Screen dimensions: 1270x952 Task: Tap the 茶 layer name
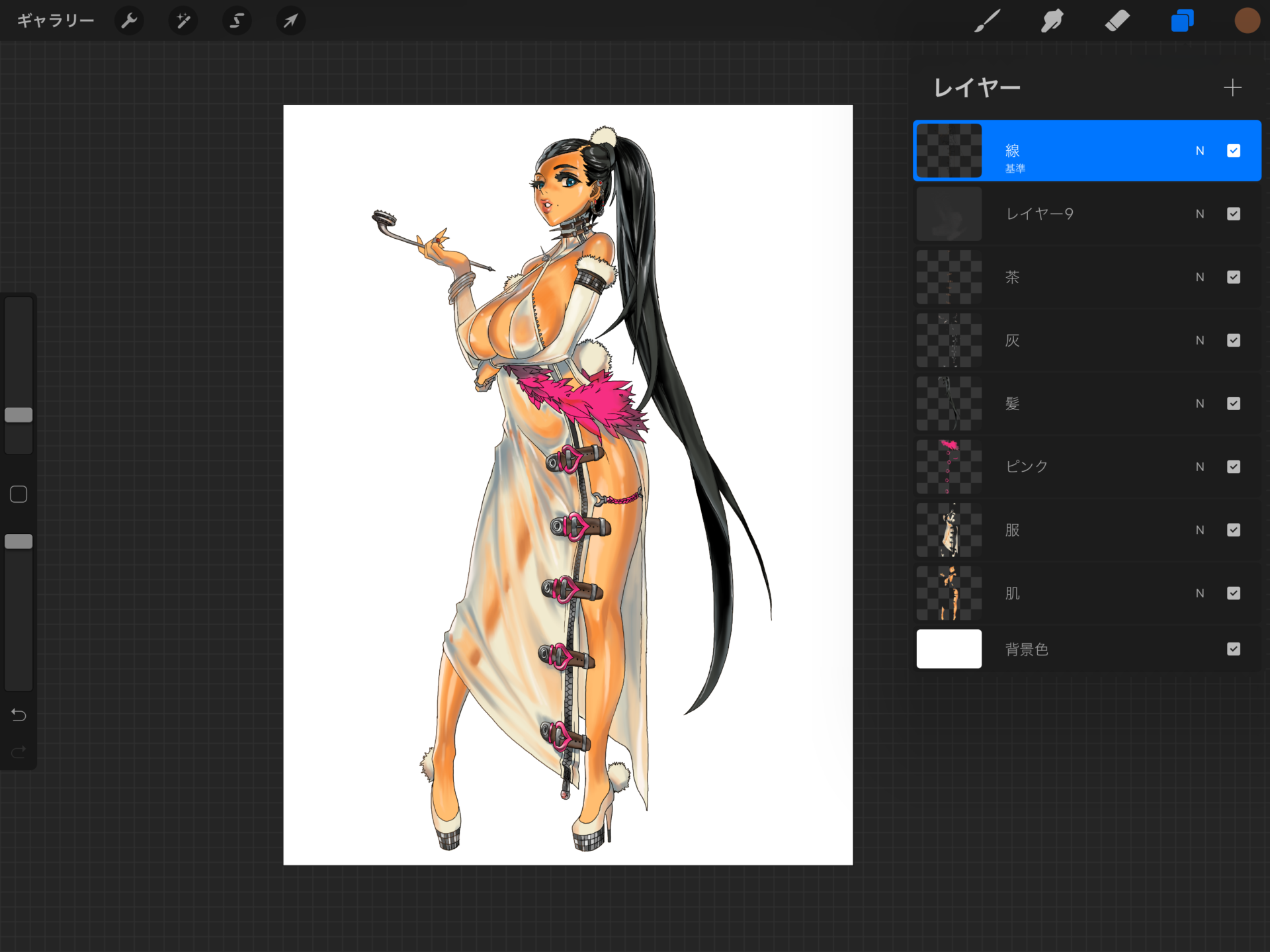[x=1012, y=277]
